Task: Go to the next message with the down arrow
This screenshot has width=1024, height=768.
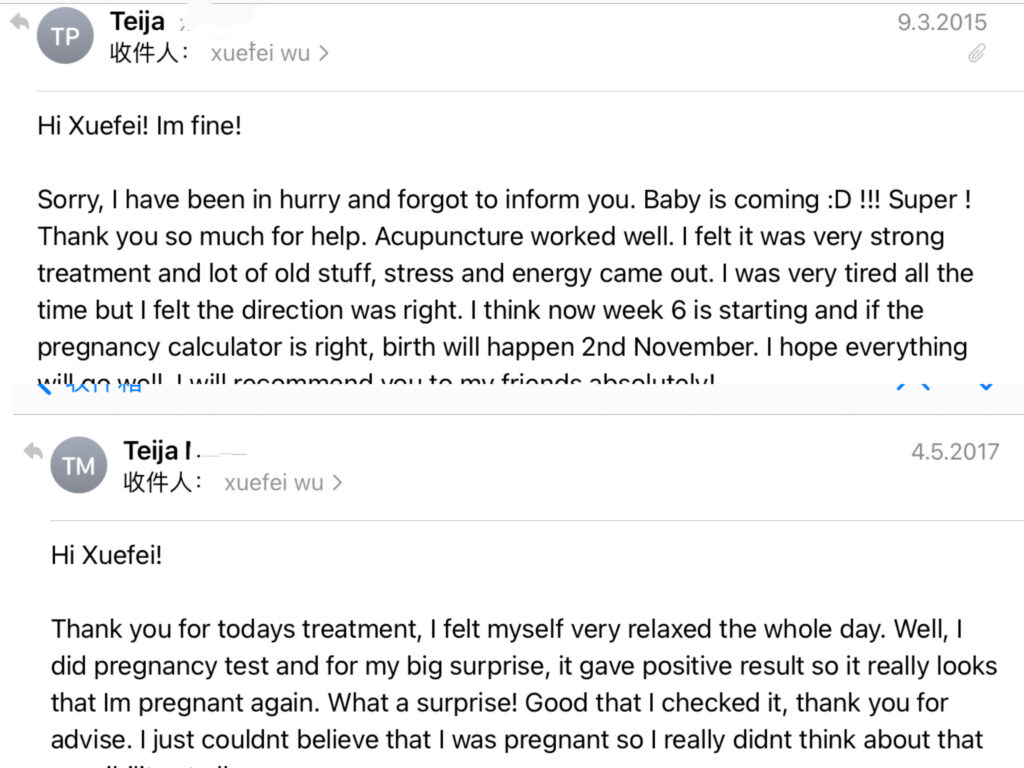Action: [985, 388]
